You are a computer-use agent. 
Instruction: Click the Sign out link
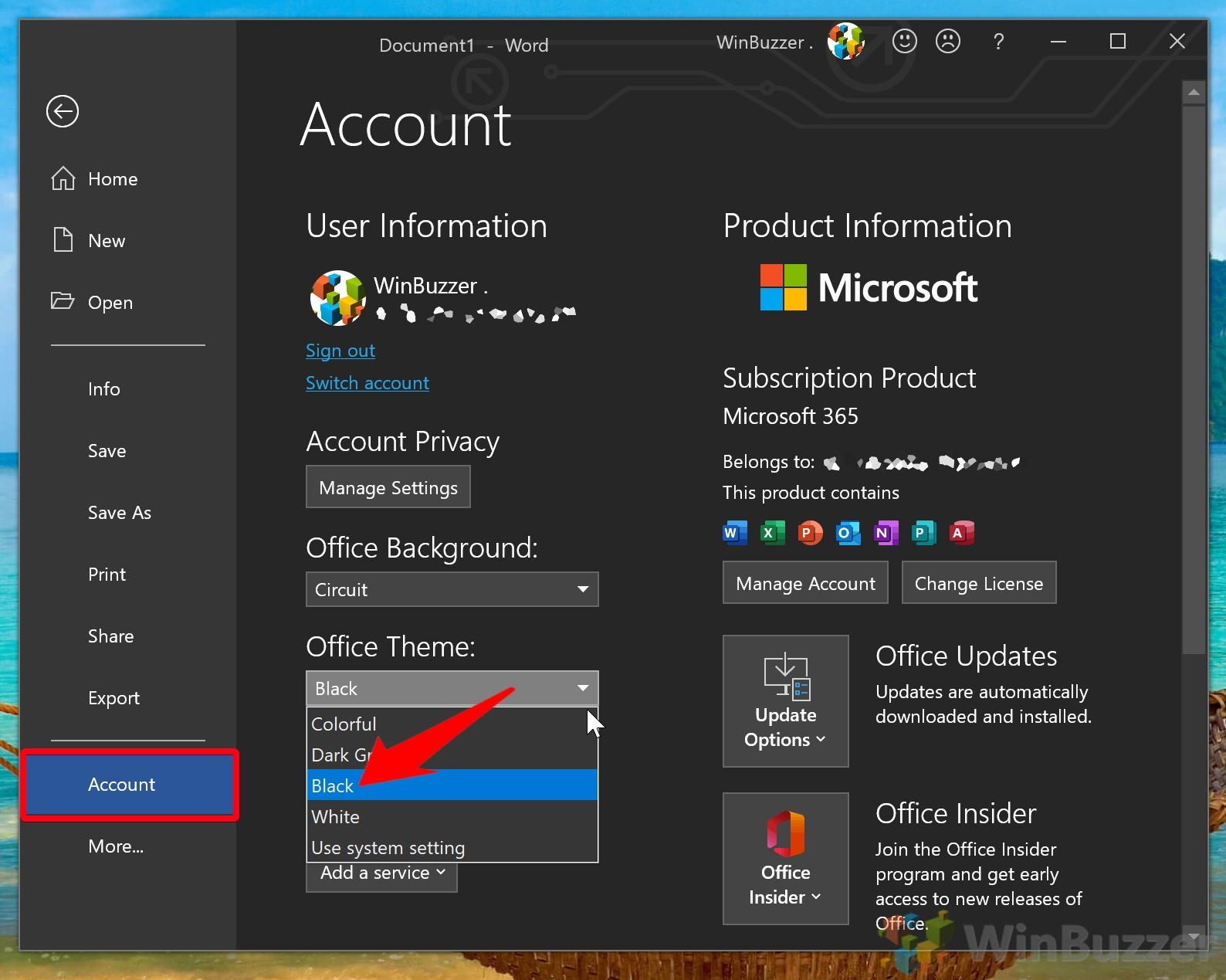pos(340,351)
